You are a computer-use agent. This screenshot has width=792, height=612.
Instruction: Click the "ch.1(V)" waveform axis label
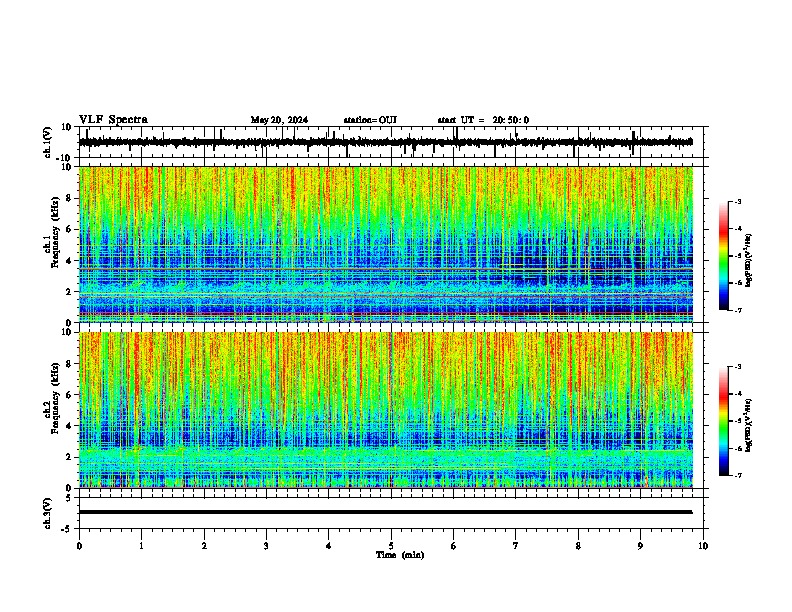48,142
